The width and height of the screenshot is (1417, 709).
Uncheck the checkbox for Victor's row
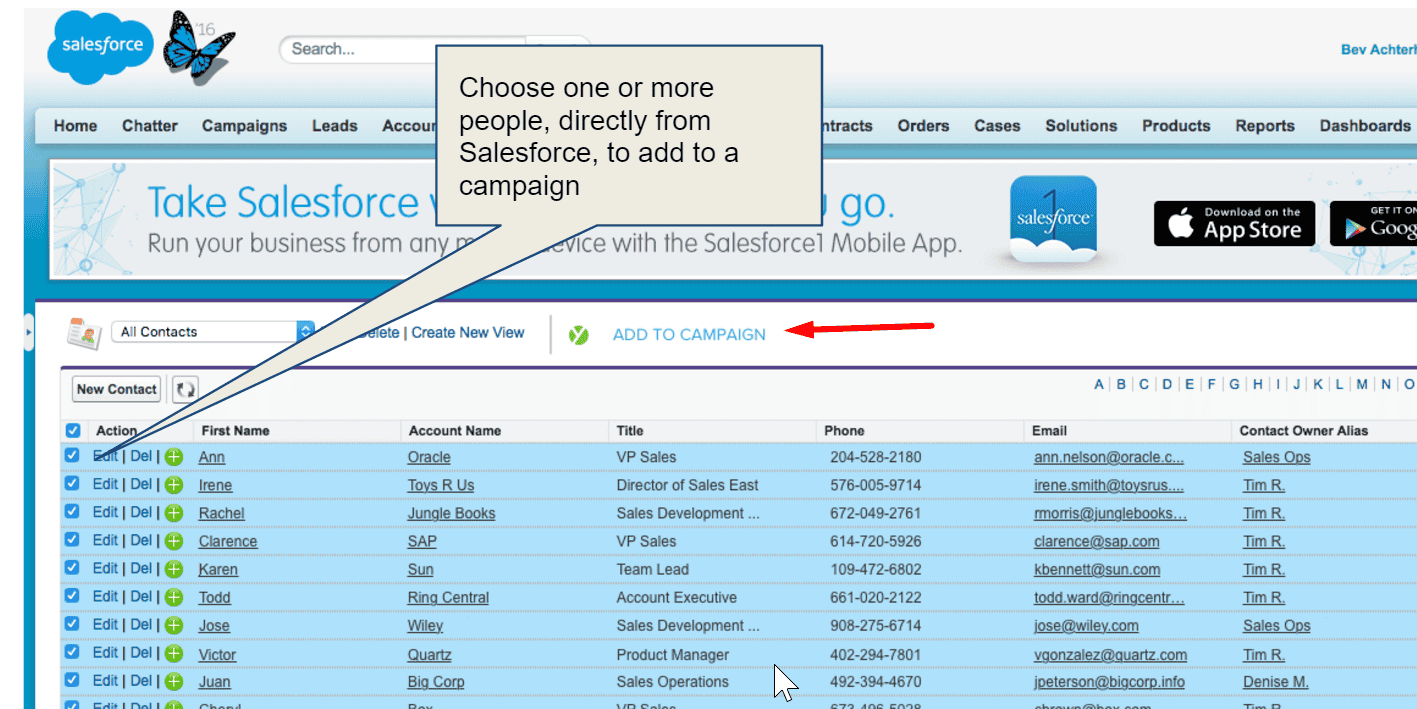click(72, 653)
